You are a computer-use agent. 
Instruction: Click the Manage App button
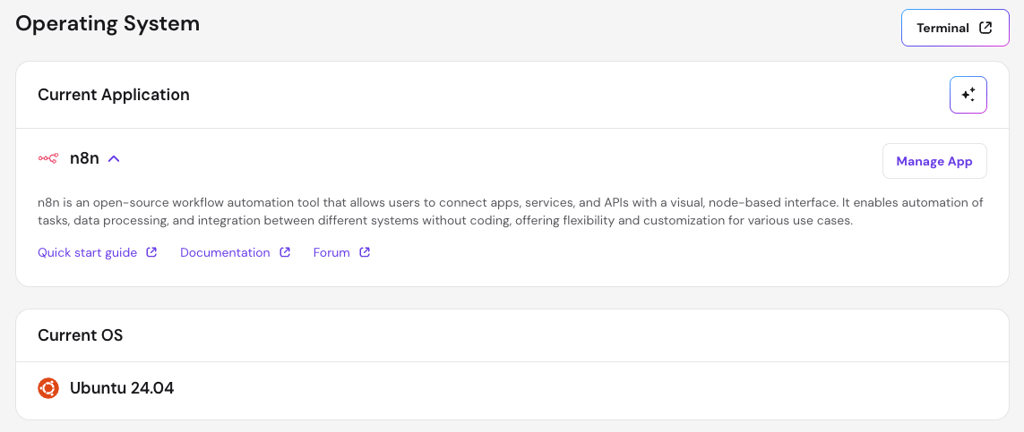coord(934,161)
